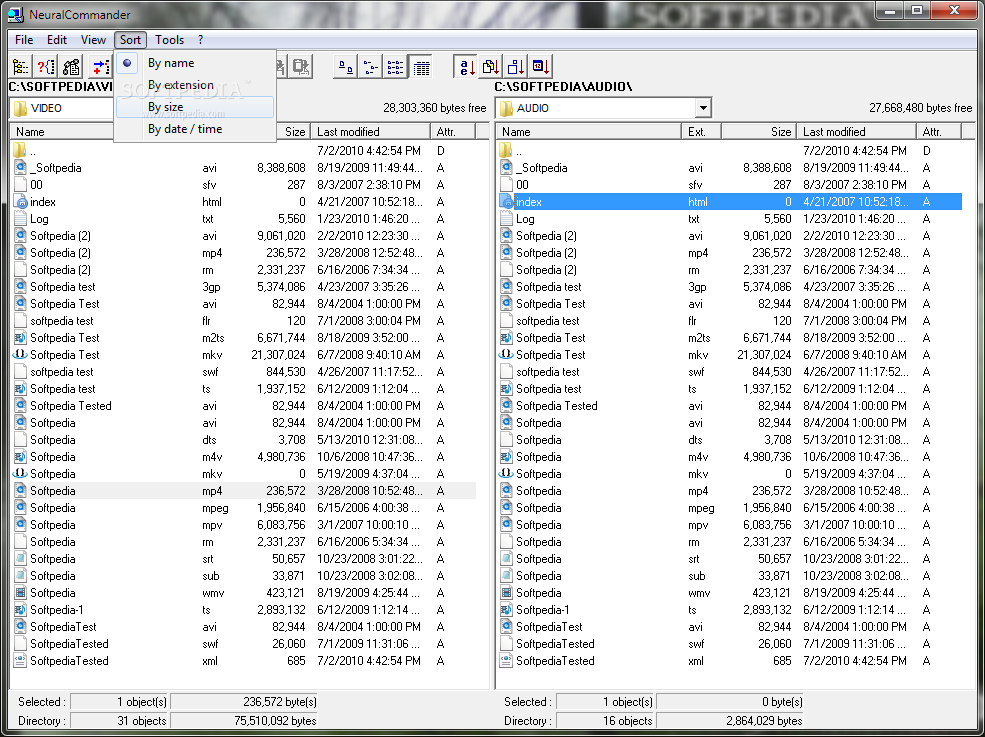Switch to small icons view

(x=371, y=66)
